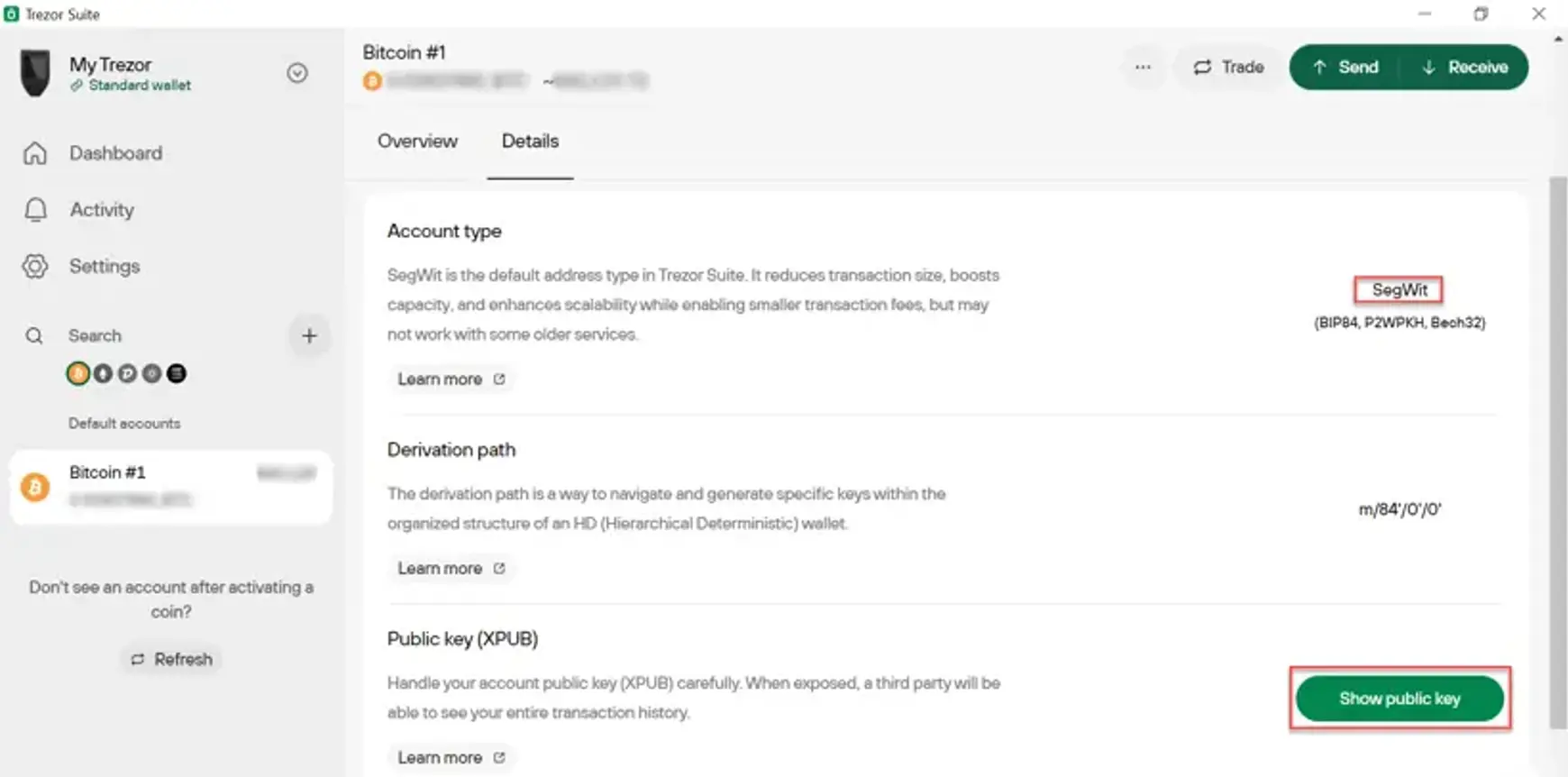Open Settings via the gear icon

[35, 266]
